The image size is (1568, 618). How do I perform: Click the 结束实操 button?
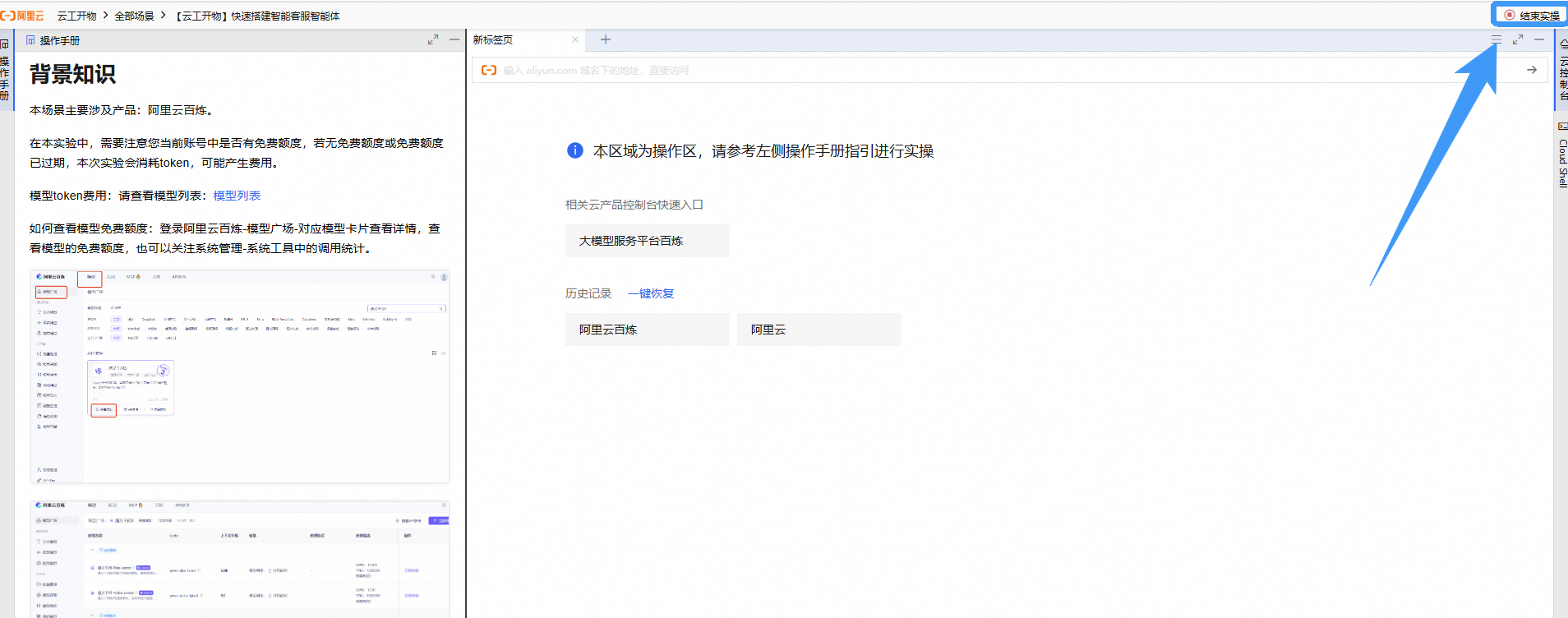pos(1531,15)
